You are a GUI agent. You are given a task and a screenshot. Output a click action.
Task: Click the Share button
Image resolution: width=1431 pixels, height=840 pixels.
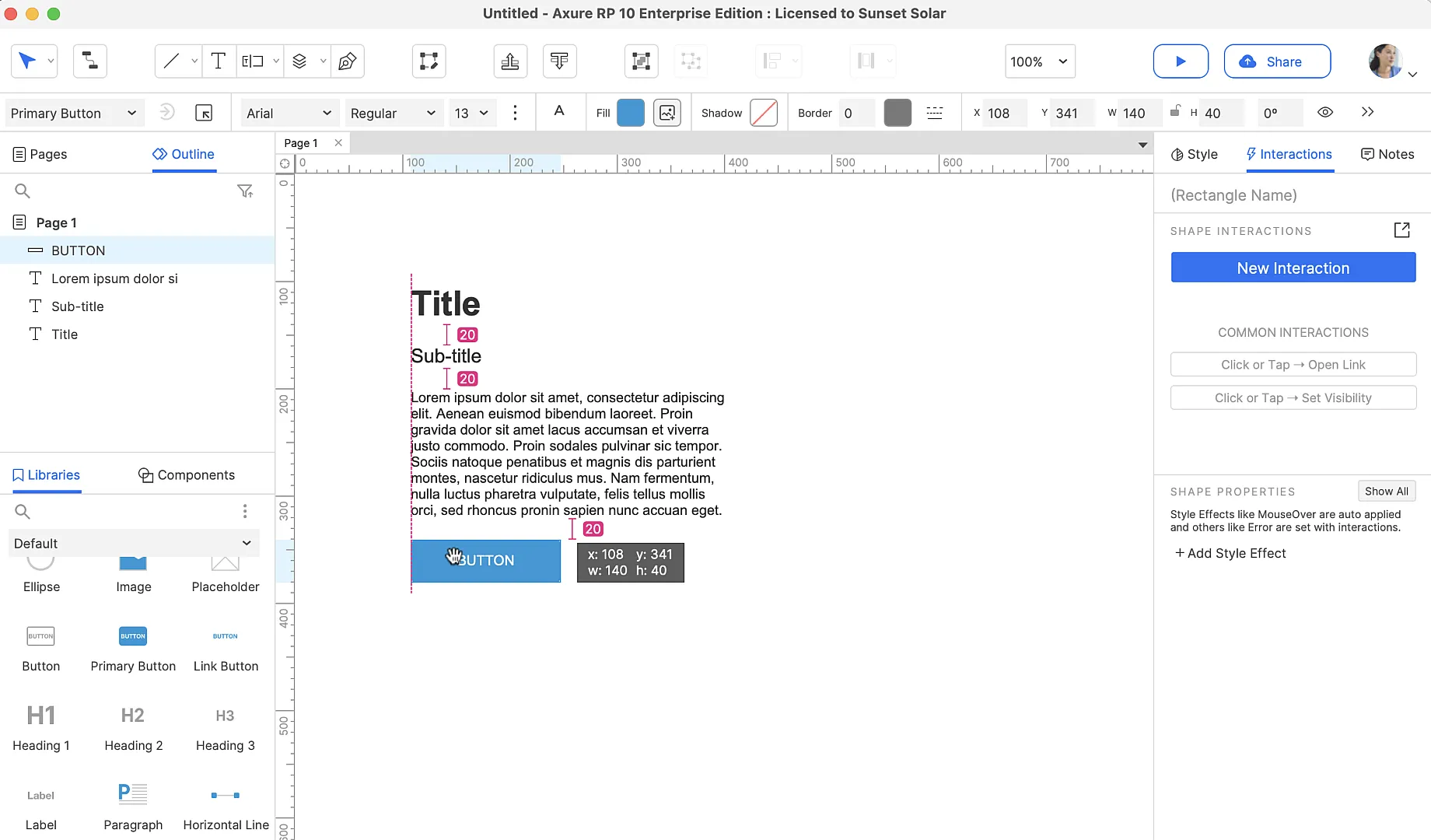point(1276,61)
